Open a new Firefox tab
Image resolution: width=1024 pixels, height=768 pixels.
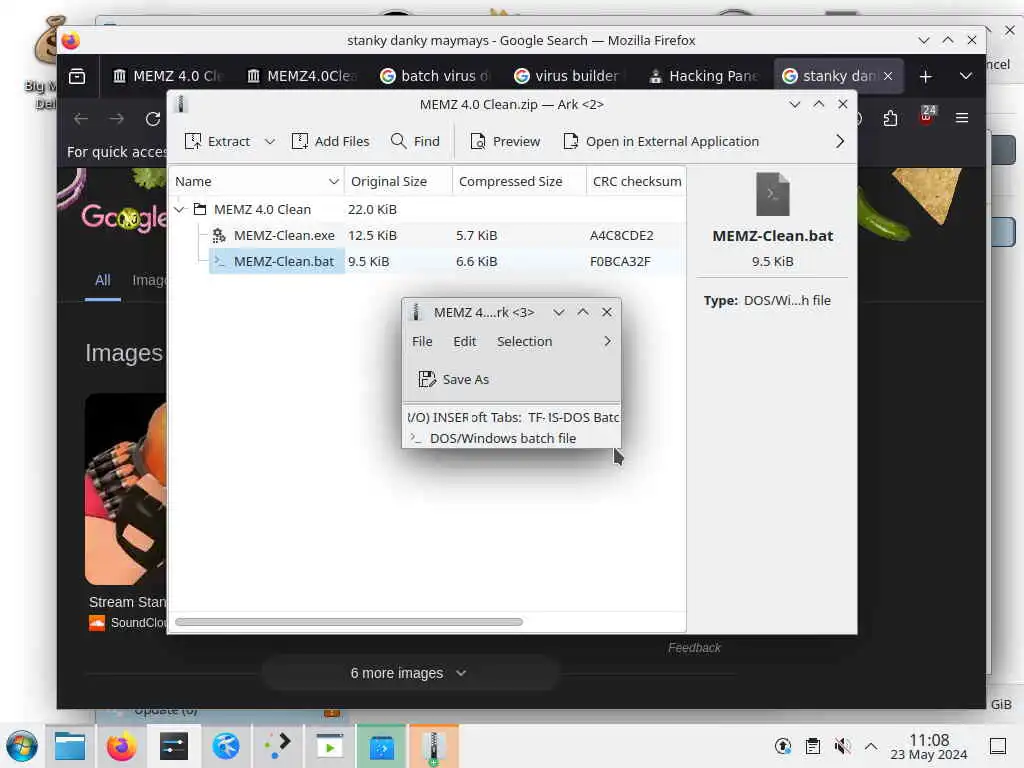click(x=925, y=77)
